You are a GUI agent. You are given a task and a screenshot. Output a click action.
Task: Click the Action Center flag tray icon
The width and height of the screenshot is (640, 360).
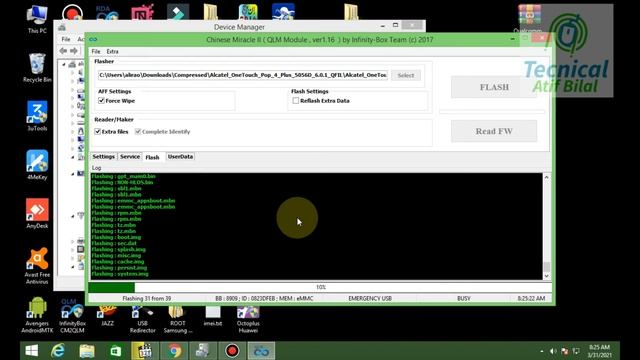point(564,351)
